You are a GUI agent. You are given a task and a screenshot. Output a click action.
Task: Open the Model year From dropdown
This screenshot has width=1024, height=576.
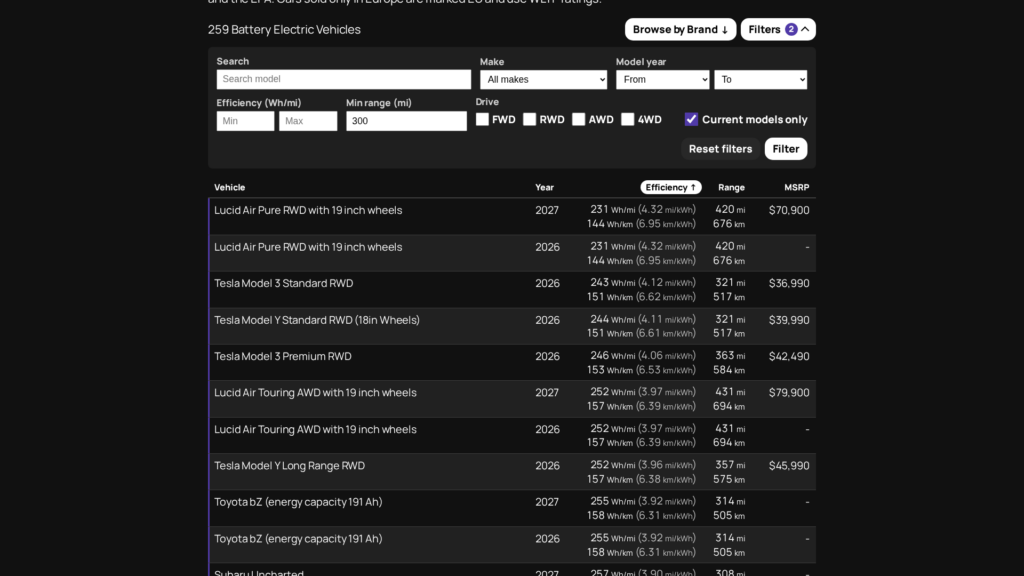[x=662, y=80]
